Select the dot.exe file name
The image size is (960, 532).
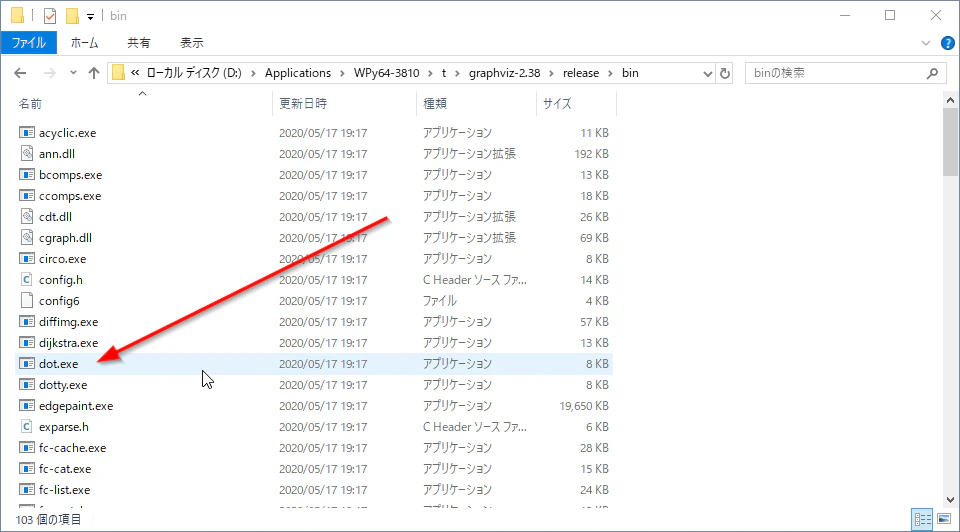pos(59,364)
